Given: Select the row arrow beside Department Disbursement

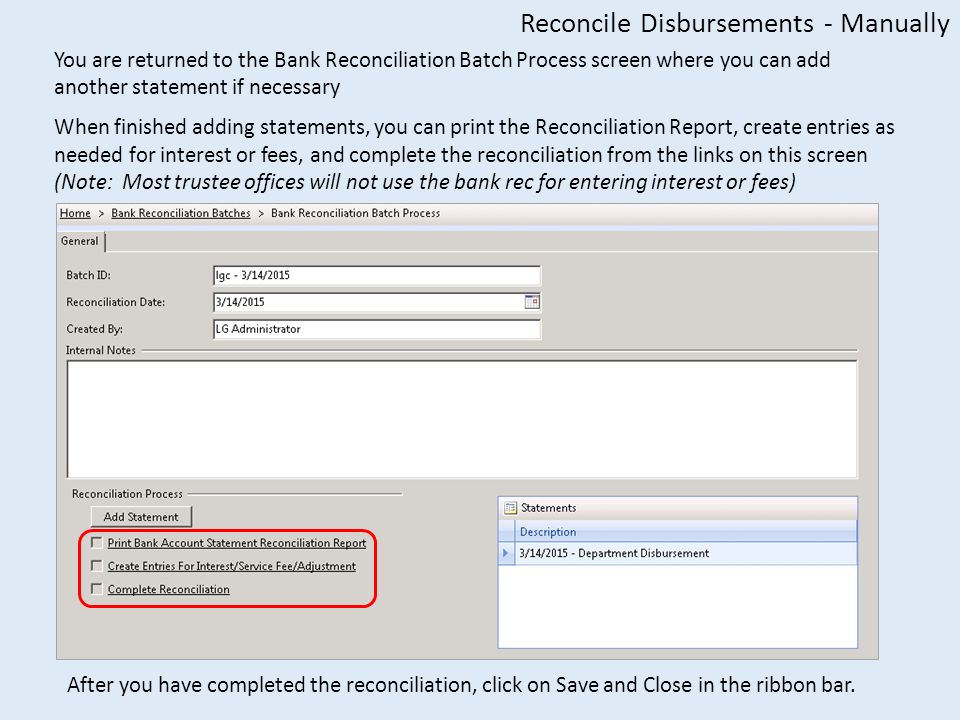Looking at the screenshot, I should 506,553.
